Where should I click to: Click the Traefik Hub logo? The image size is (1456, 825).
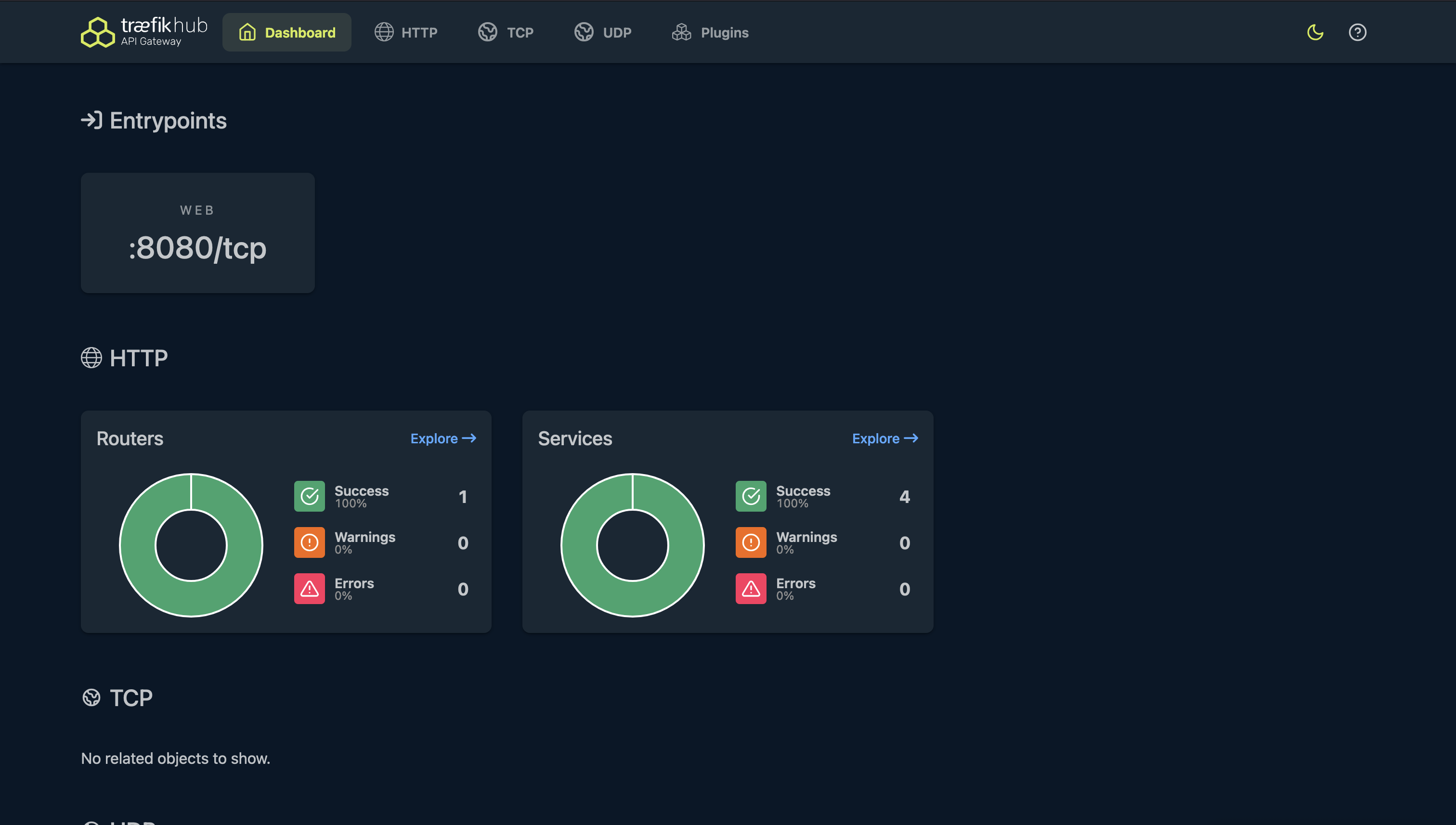coord(144,32)
